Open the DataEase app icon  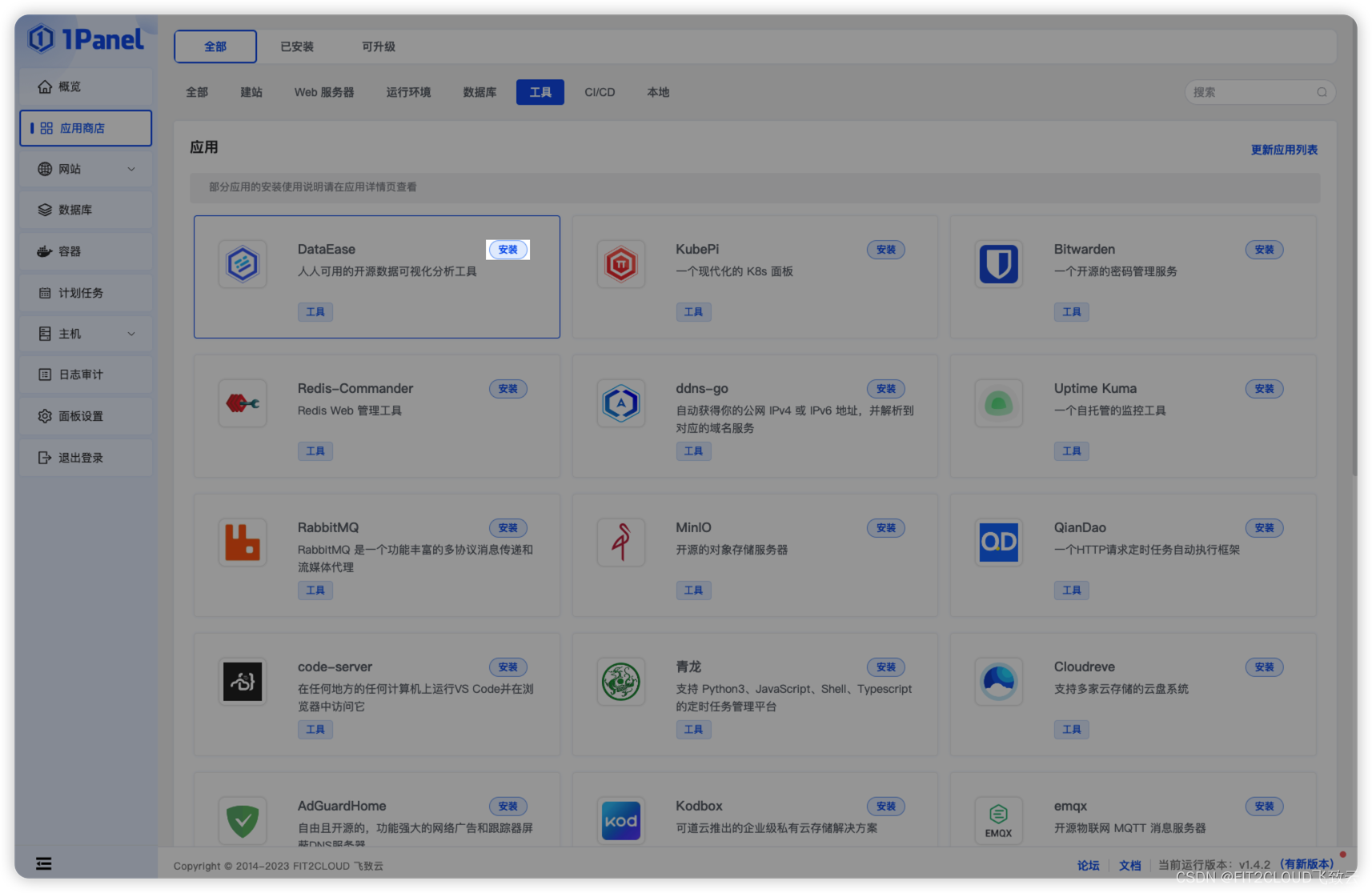(243, 264)
